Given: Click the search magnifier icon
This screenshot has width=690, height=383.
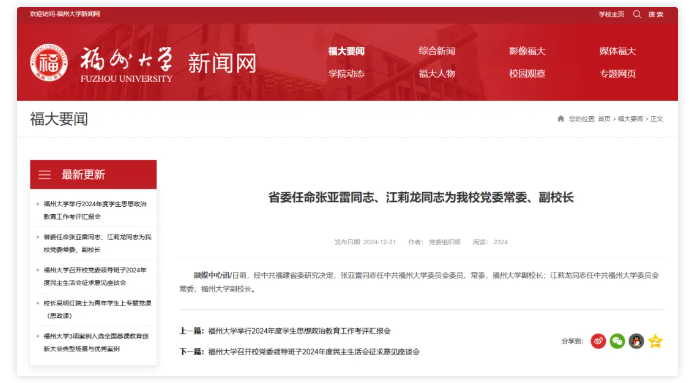Looking at the screenshot, I should 637,14.
